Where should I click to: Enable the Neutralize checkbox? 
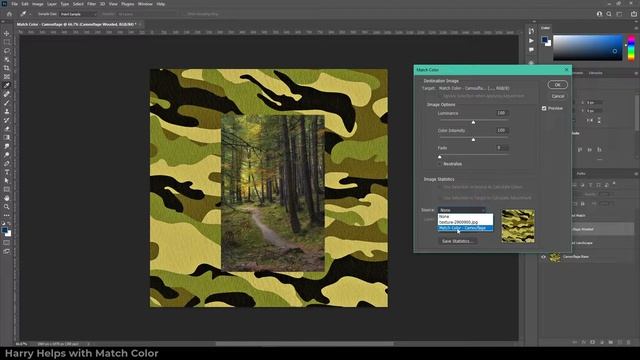[440, 164]
